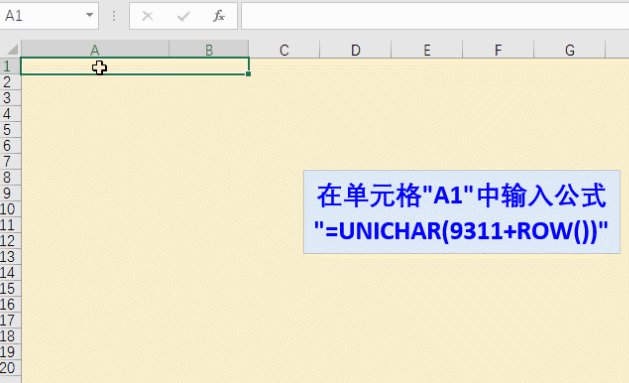Image resolution: width=629 pixels, height=383 pixels.
Task: Select row 8 header
Action: click(x=10, y=177)
